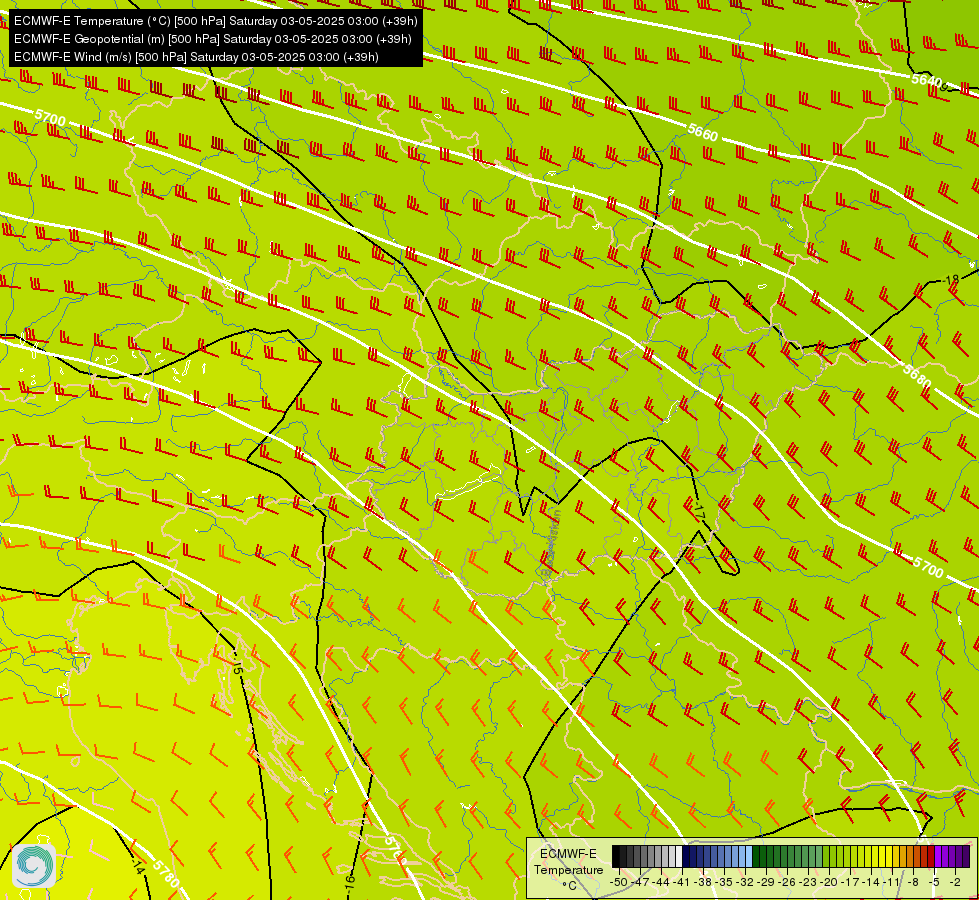Click the darkest purple swatch ending the legend
The image size is (979, 900).
coord(966,856)
